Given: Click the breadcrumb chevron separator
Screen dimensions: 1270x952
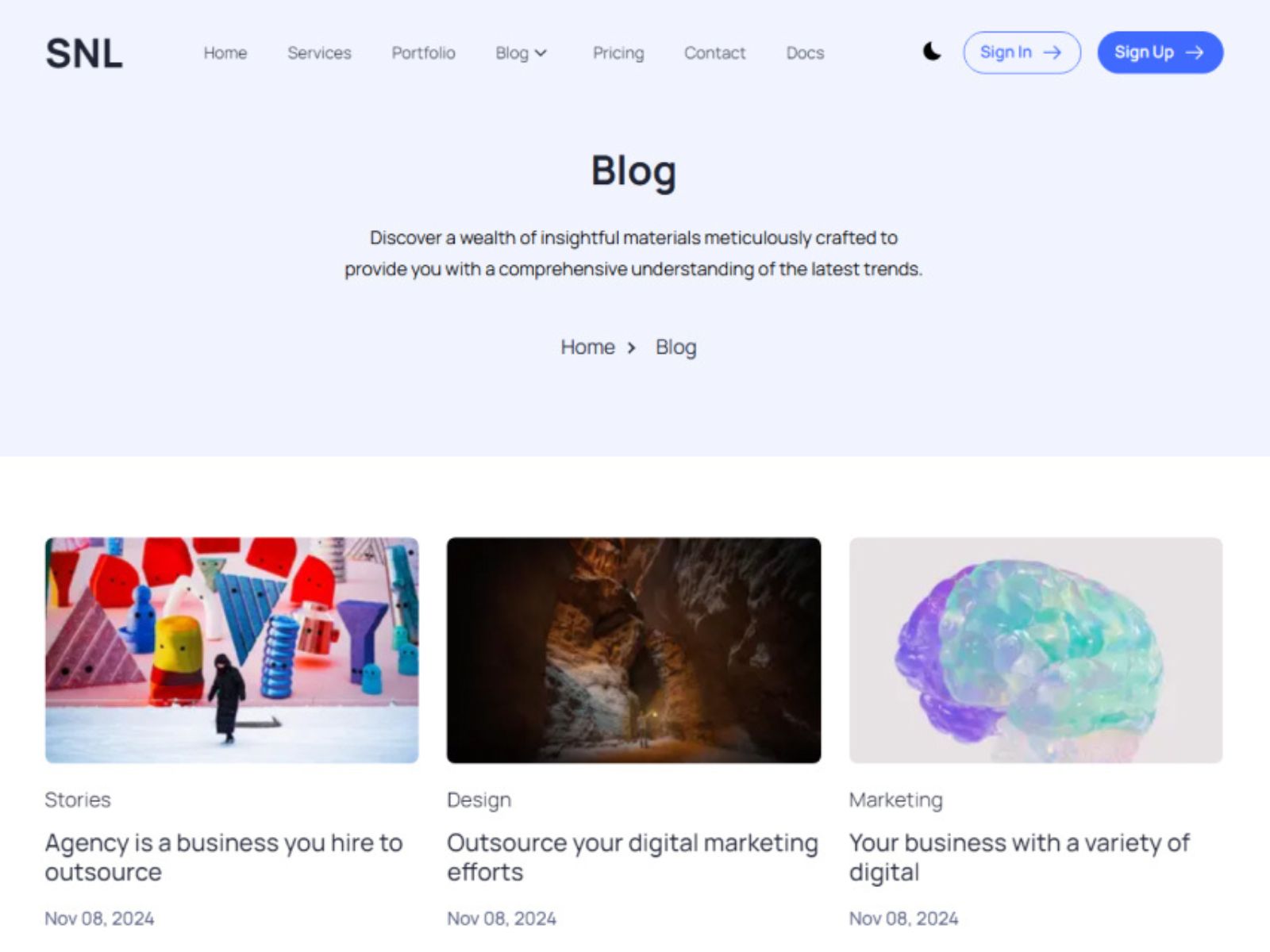Looking at the screenshot, I should [632, 347].
